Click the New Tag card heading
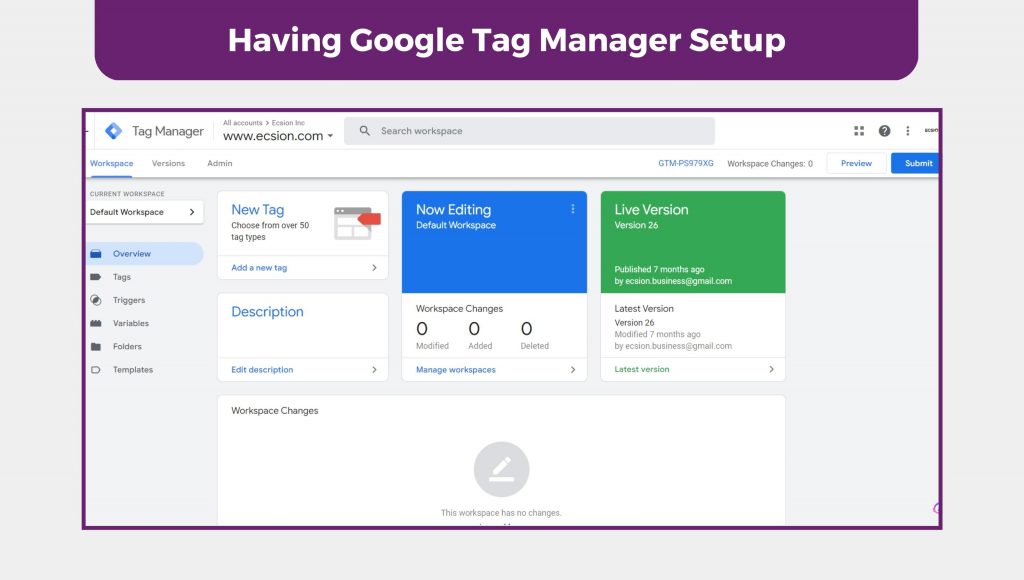 pos(257,210)
